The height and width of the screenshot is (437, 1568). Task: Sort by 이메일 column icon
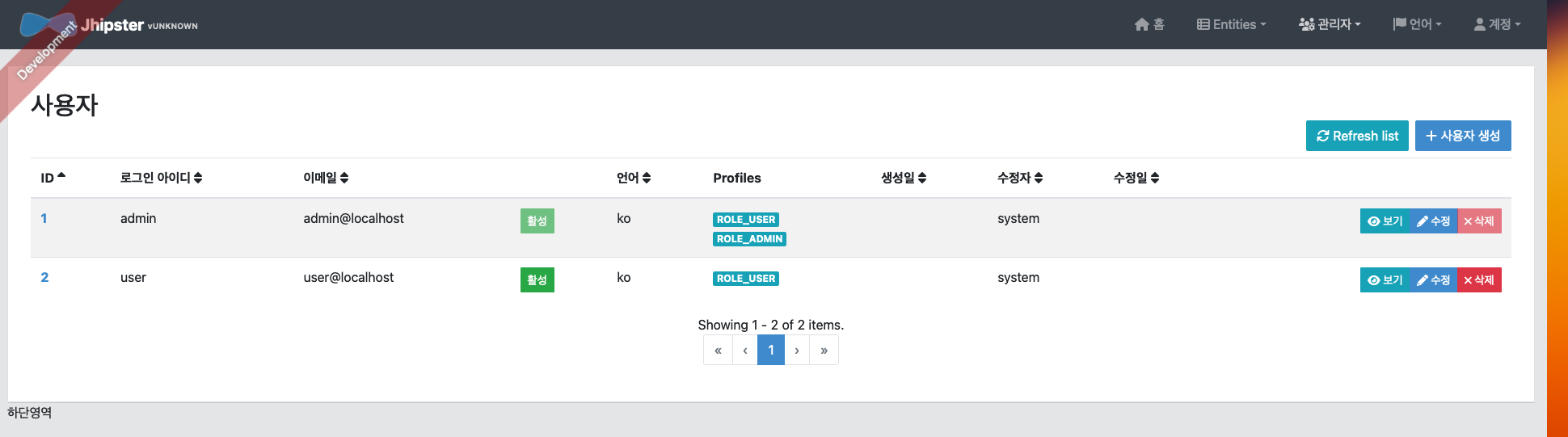click(x=344, y=178)
